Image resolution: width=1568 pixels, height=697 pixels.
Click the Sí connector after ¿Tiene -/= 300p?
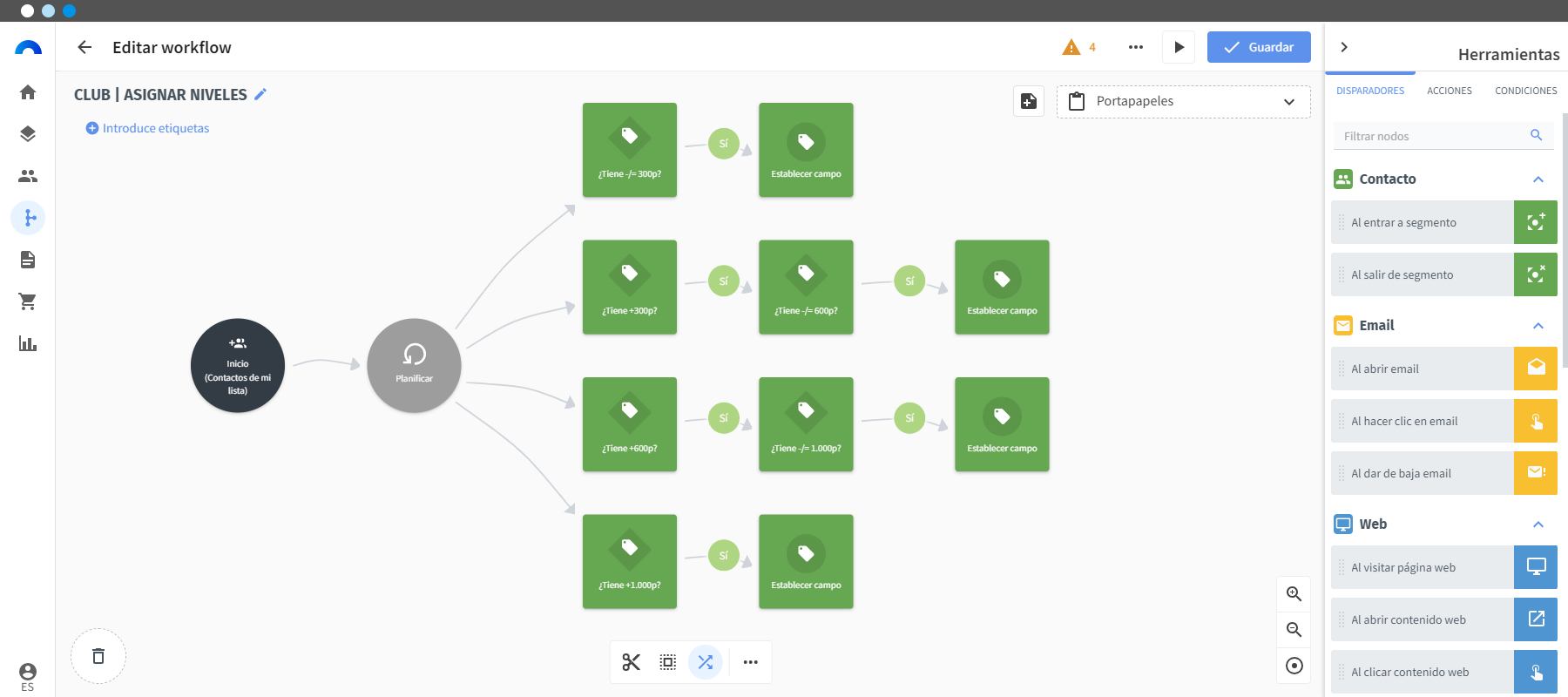pyautogui.click(x=724, y=144)
